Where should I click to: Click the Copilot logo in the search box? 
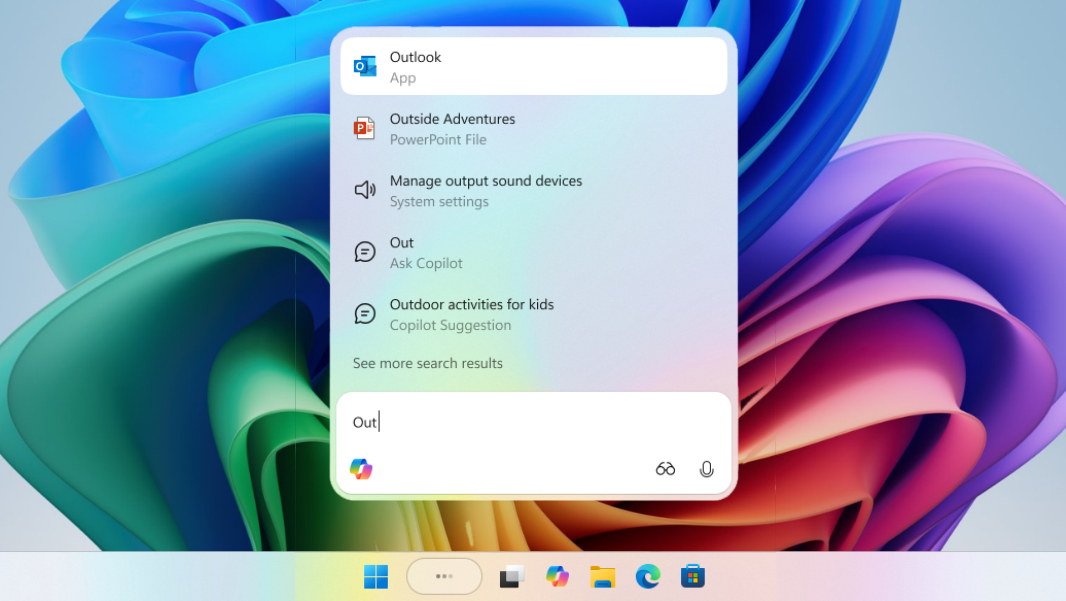[361, 468]
